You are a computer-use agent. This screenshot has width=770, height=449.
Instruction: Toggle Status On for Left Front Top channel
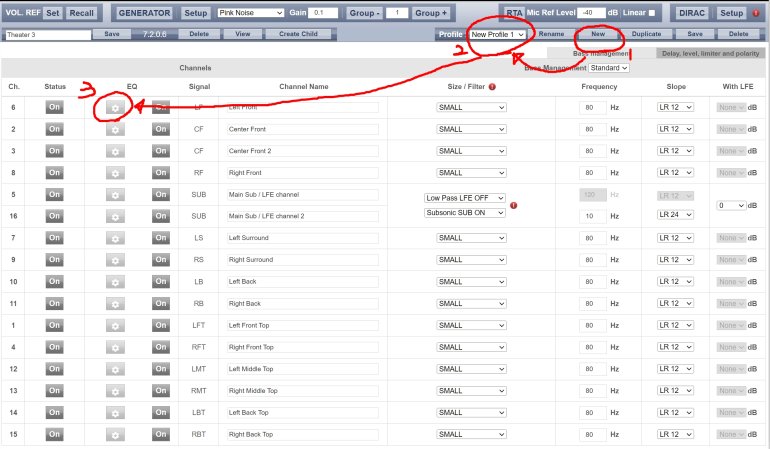coord(55,325)
